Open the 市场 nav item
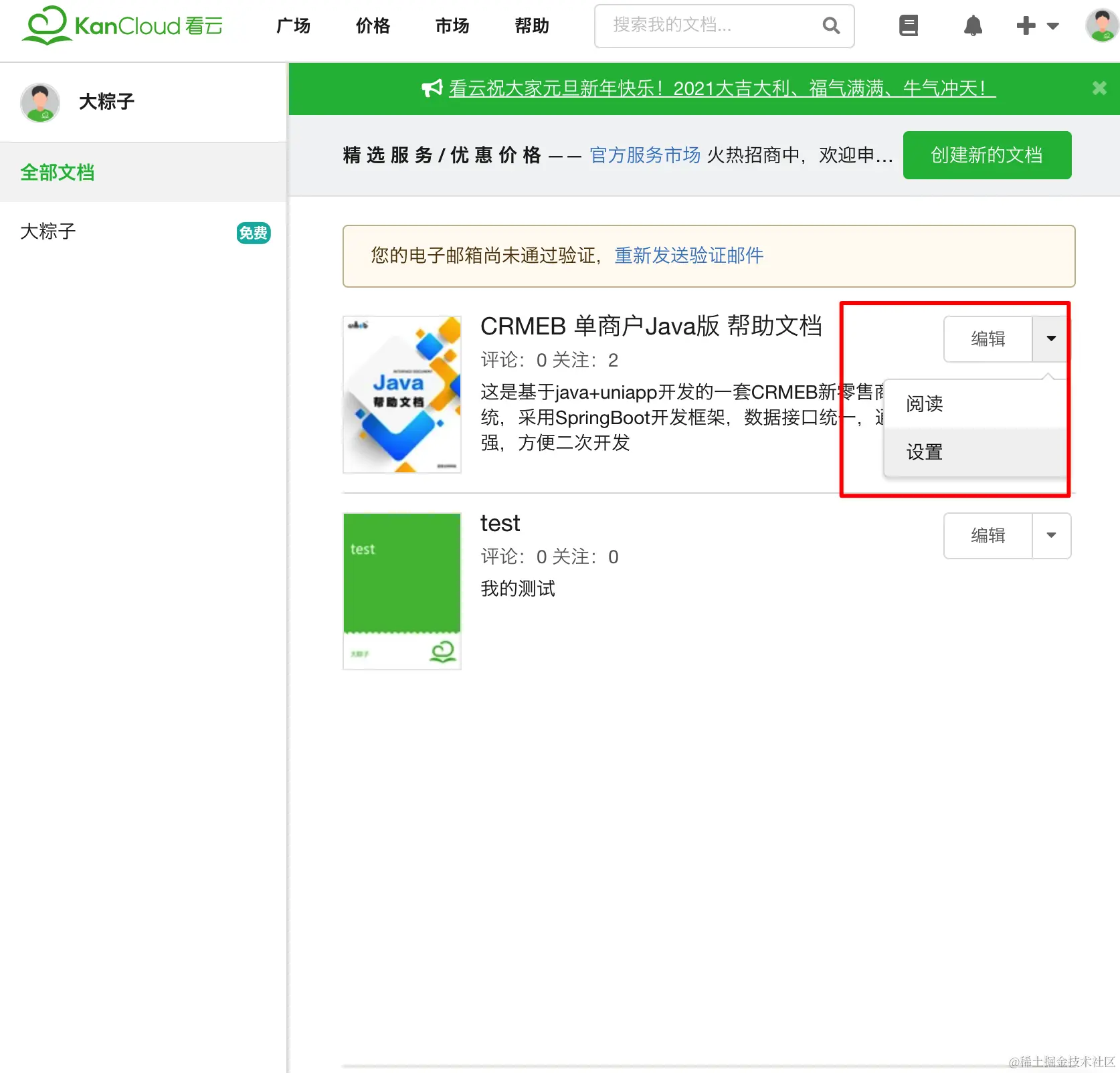 tap(452, 26)
